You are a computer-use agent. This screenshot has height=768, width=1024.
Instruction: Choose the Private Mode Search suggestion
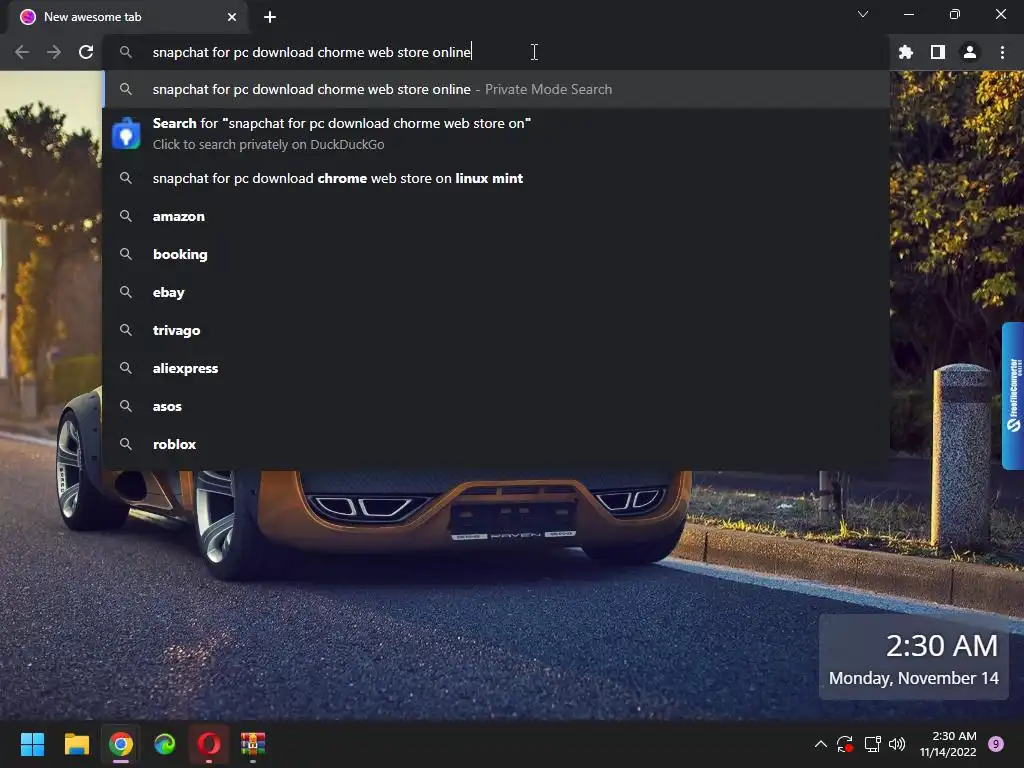[496, 89]
